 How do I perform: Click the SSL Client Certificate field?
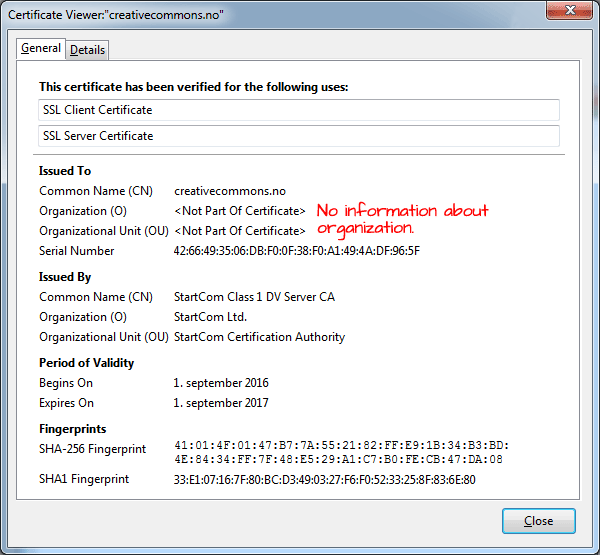(298, 110)
